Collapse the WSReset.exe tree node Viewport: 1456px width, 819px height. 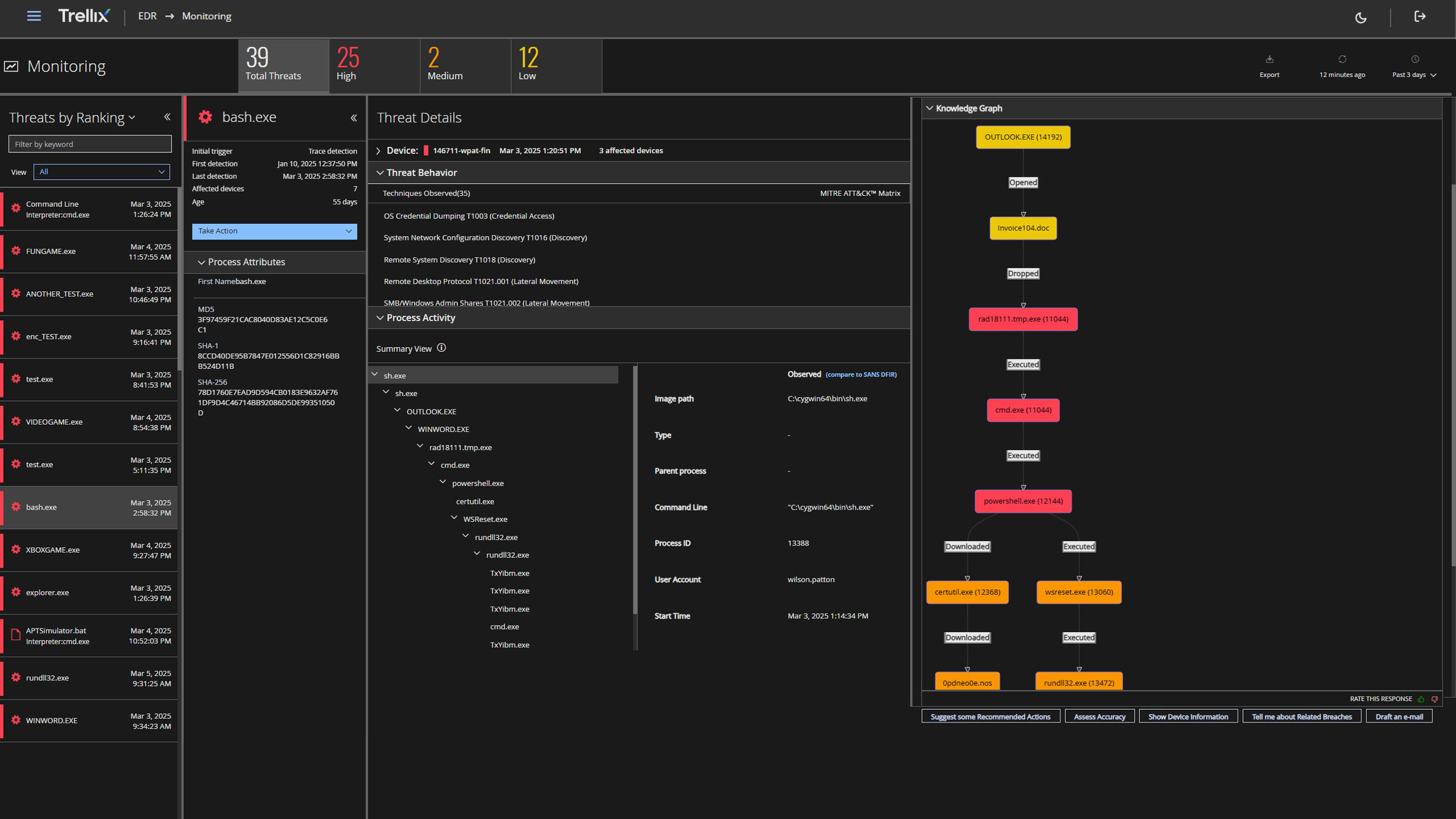pyautogui.click(x=454, y=517)
